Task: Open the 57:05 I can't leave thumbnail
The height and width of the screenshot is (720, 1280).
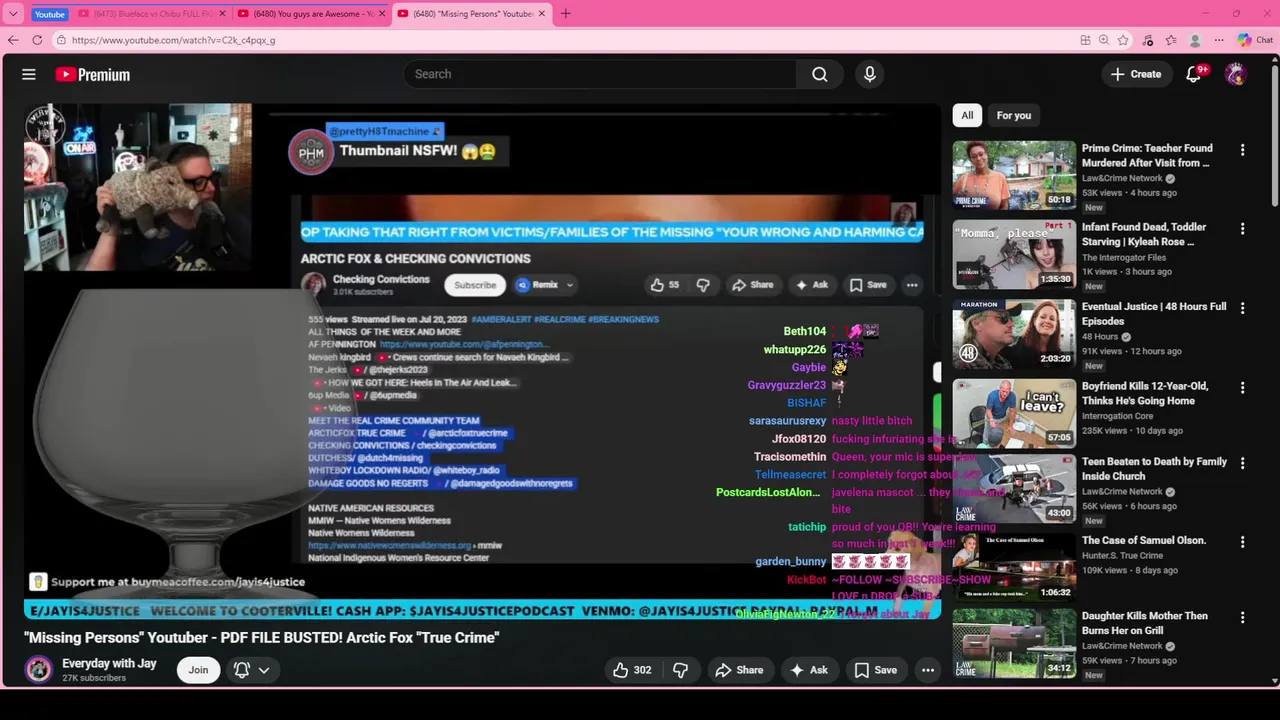Action: pyautogui.click(x=1014, y=413)
